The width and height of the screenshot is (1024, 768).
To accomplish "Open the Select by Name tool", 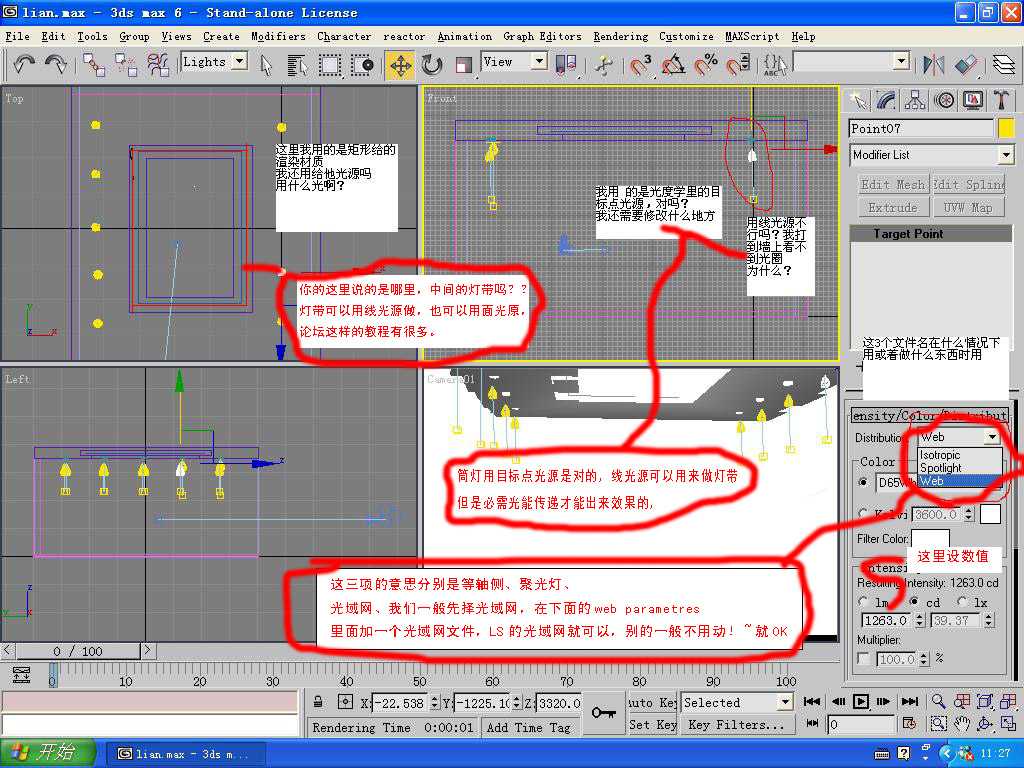I will (298, 65).
